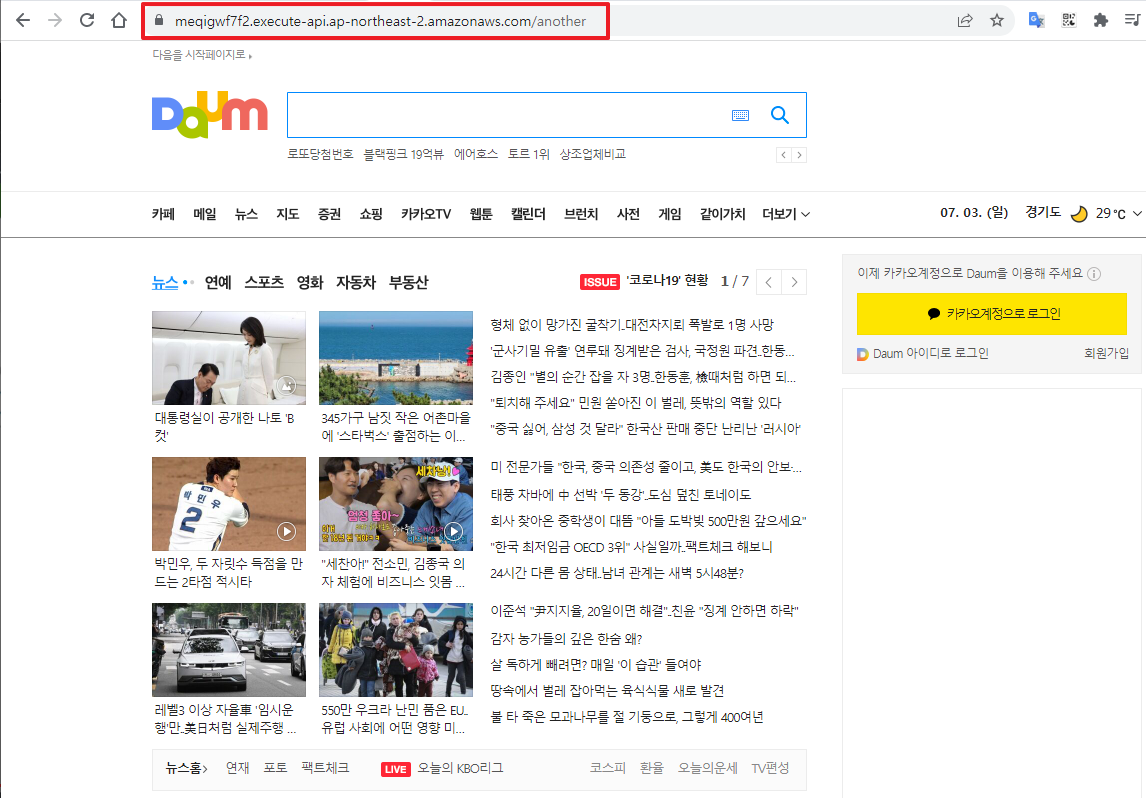
Task: Open 카카오TV in the service menu
Action: 426,214
